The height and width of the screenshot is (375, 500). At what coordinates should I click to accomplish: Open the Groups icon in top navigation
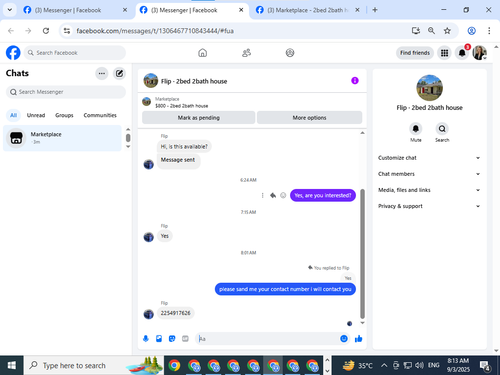click(290, 53)
